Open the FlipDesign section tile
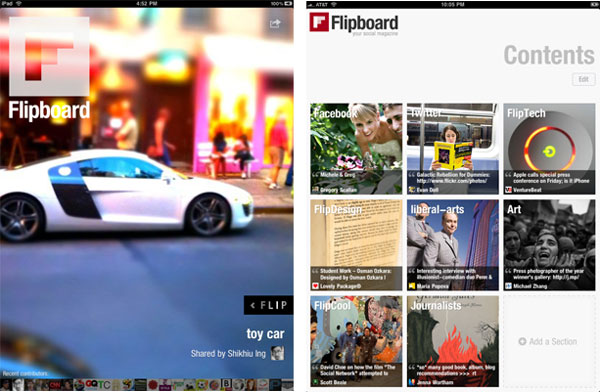600x392 pixels. pos(356,245)
